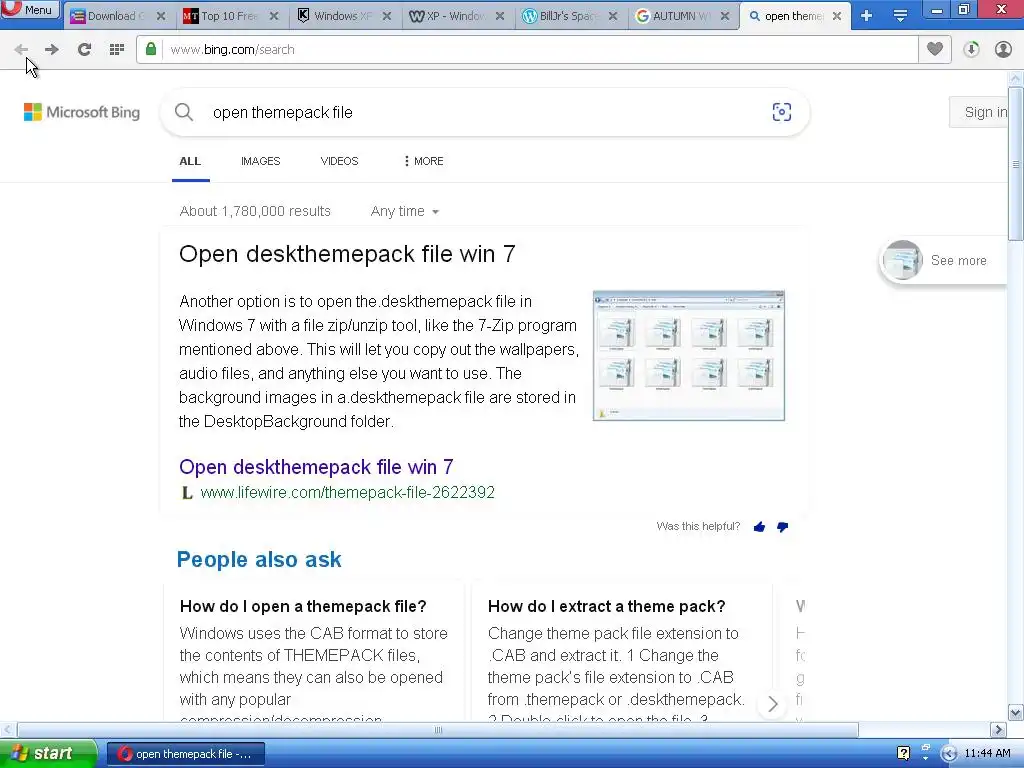
Task: Click the 'Was this helpful?' text
Action: (x=698, y=526)
